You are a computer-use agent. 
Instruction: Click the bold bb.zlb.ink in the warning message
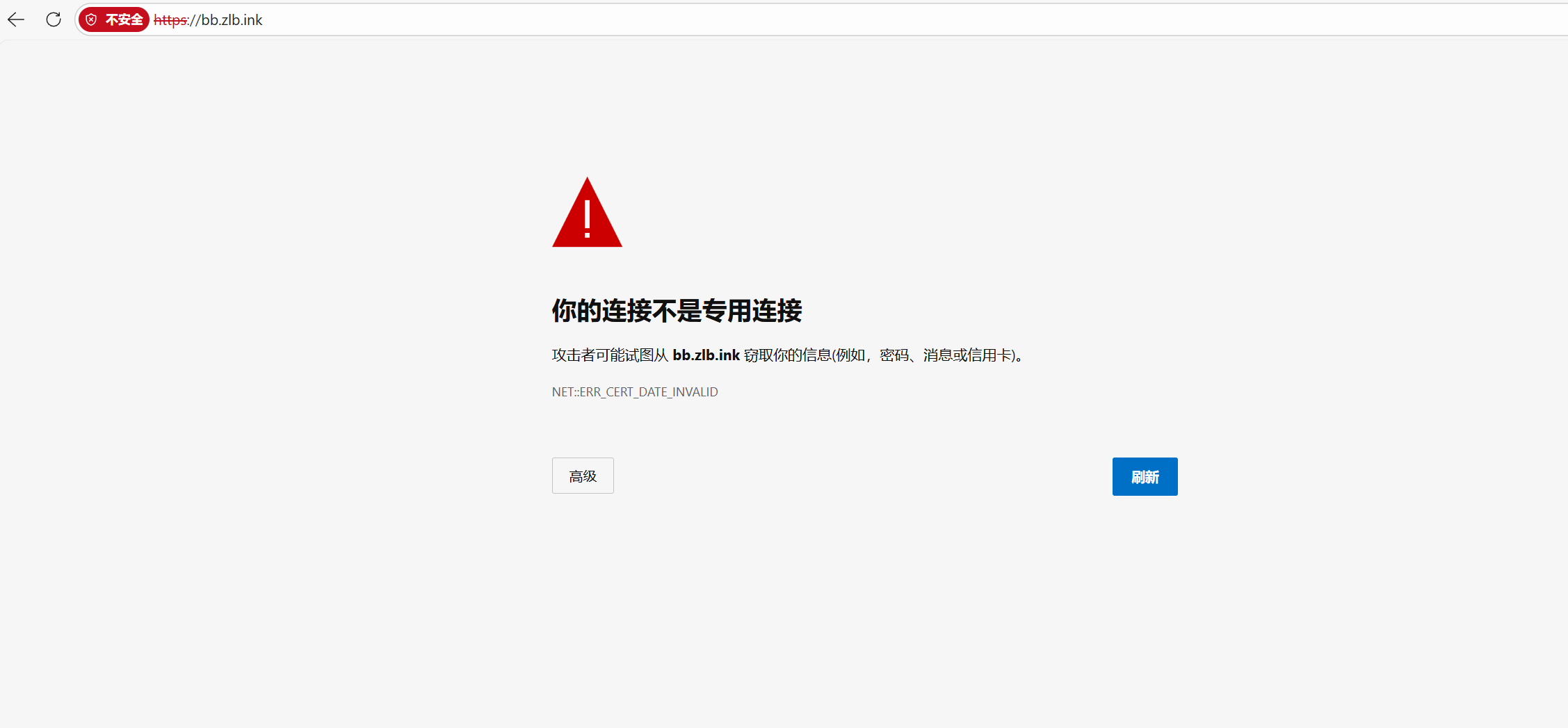click(x=706, y=355)
